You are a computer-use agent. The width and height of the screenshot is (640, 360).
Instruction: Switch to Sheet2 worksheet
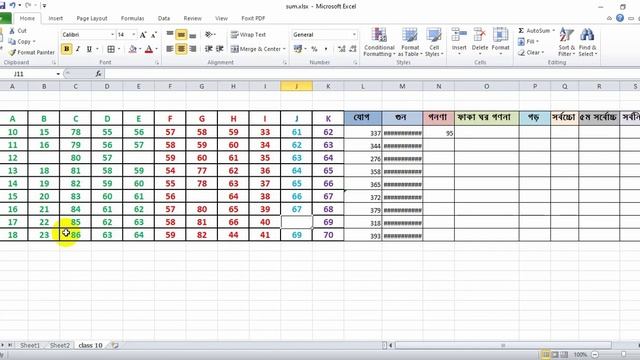click(x=60, y=345)
